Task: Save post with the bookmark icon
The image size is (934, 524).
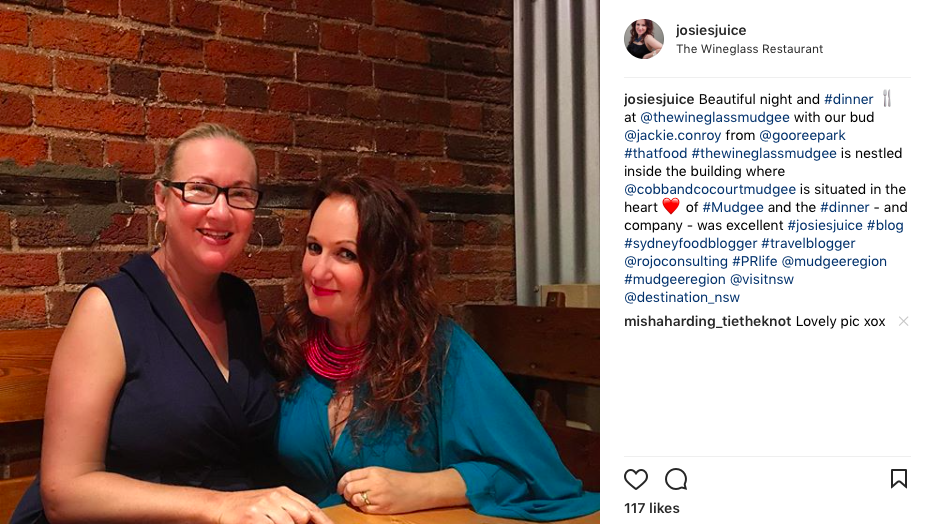Action: coord(899,478)
